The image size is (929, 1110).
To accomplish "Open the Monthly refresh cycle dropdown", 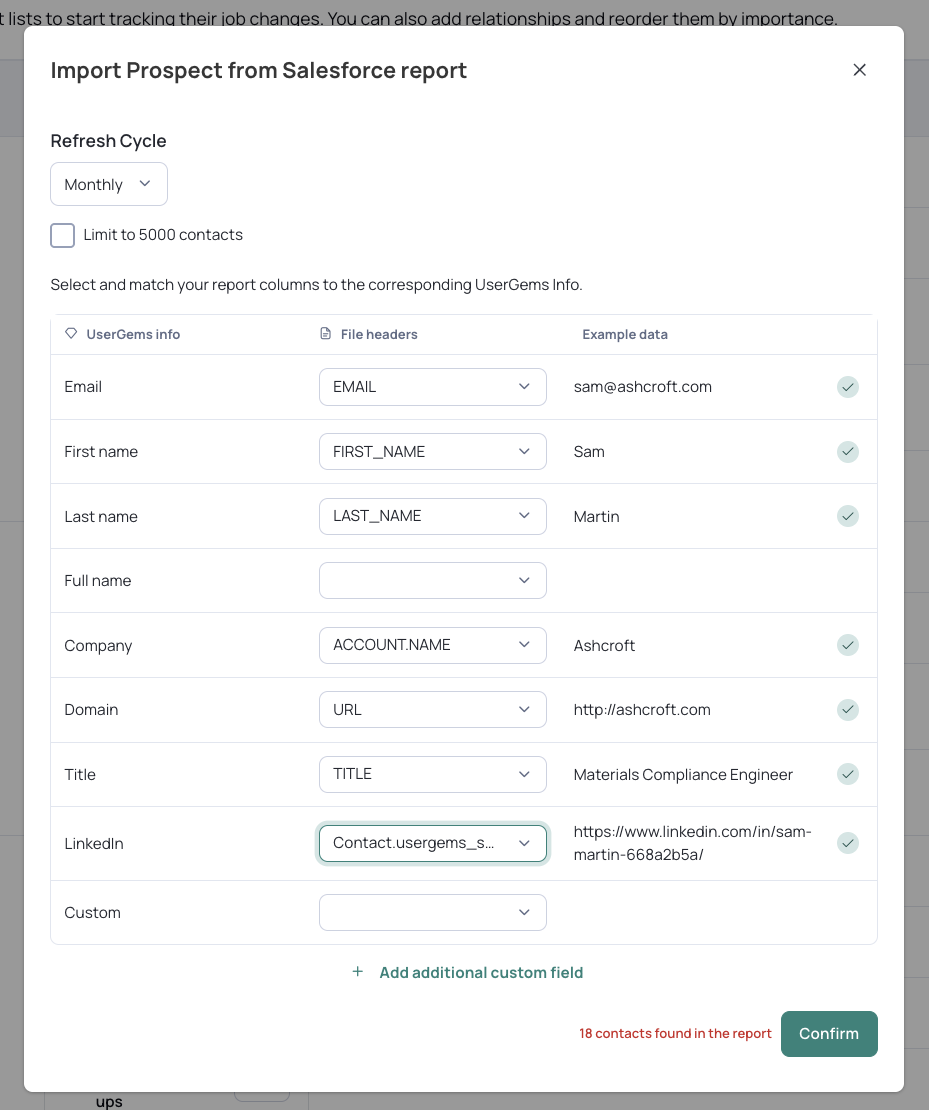I will pos(109,184).
